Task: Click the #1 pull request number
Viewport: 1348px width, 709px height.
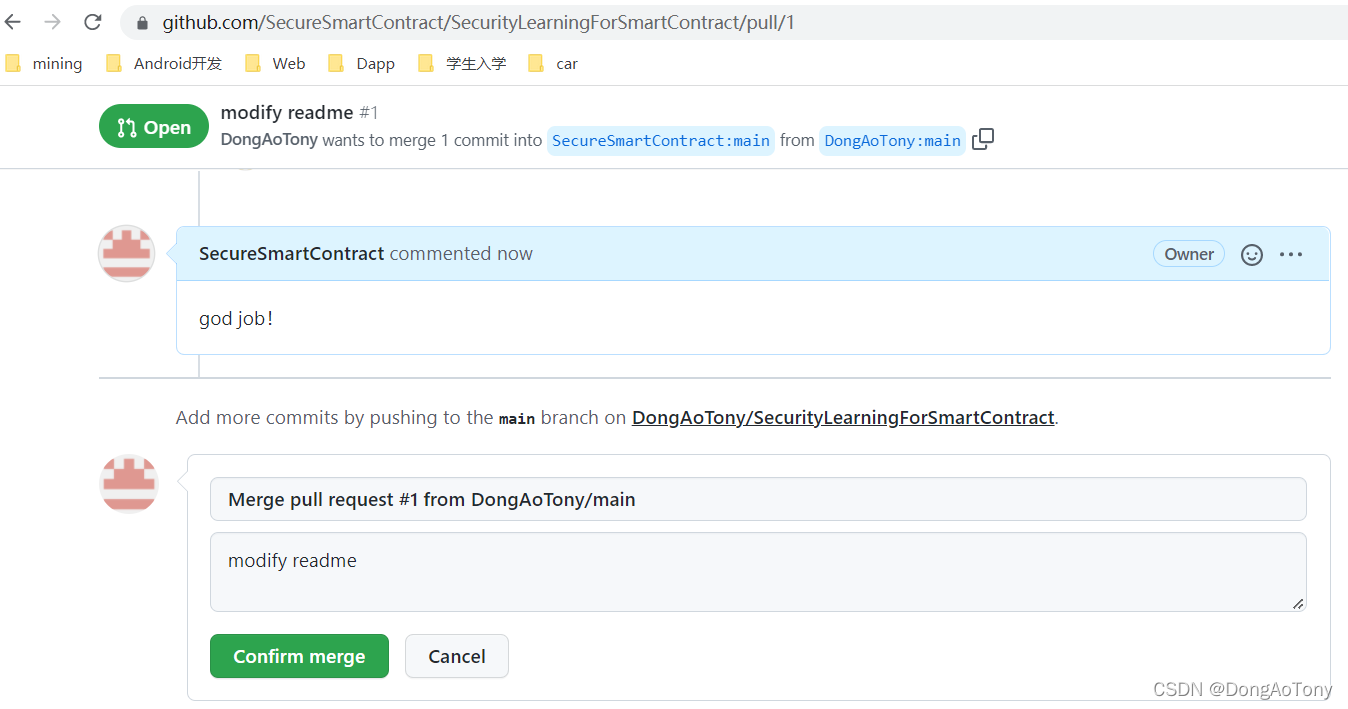Action: pyautogui.click(x=369, y=112)
